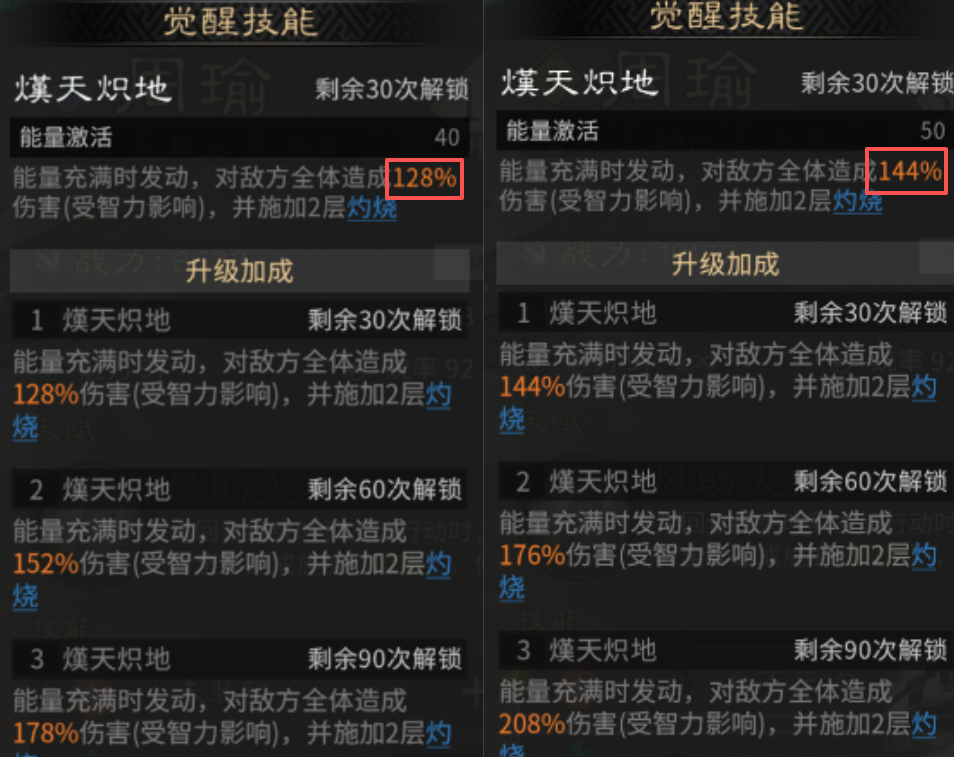Image resolution: width=954 pixels, height=757 pixels.
Task: Open the 灼烧 link beside the 144% description
Action: tap(857, 201)
